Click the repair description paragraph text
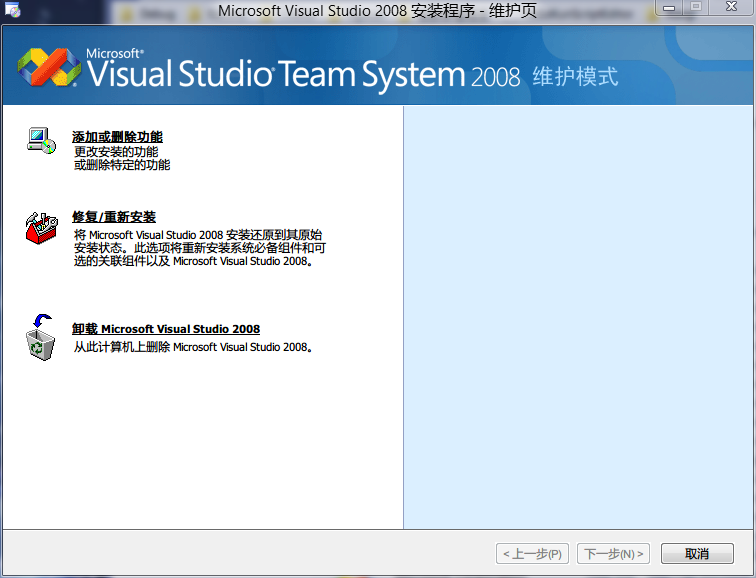 200,248
